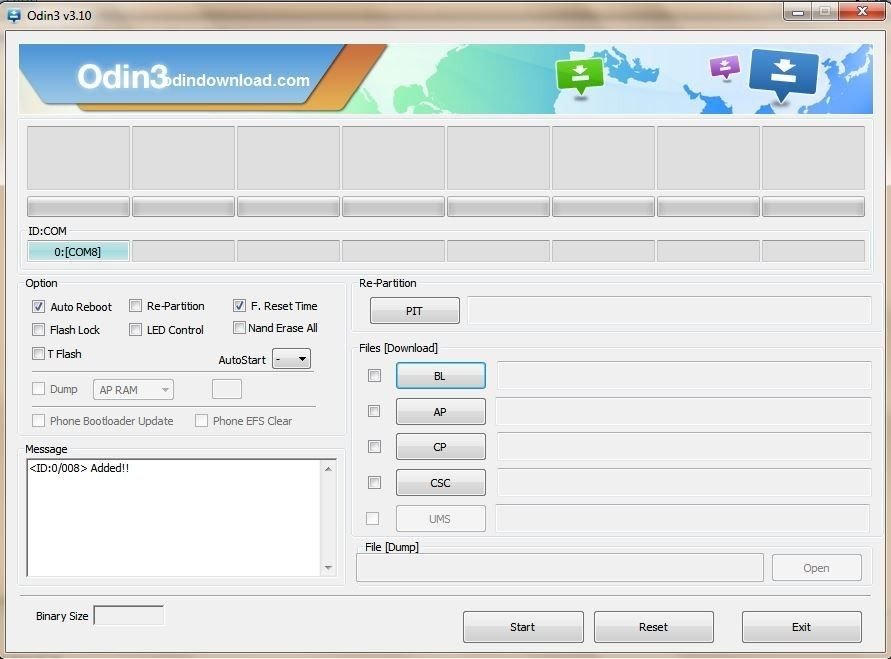The height and width of the screenshot is (659, 891).
Task: Click the PIT button
Action: pyautogui.click(x=415, y=311)
